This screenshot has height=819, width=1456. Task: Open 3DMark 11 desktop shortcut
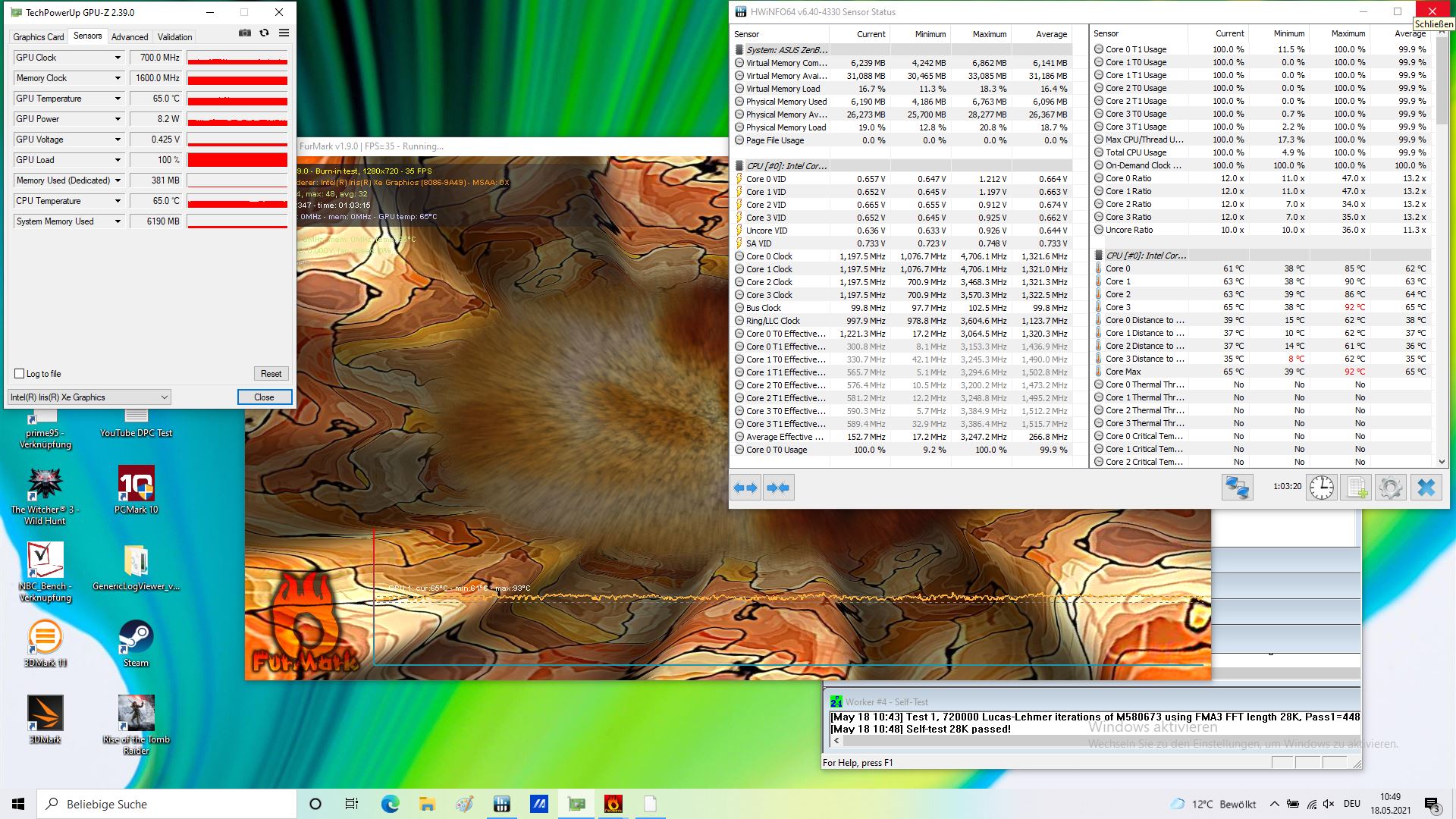coord(45,644)
